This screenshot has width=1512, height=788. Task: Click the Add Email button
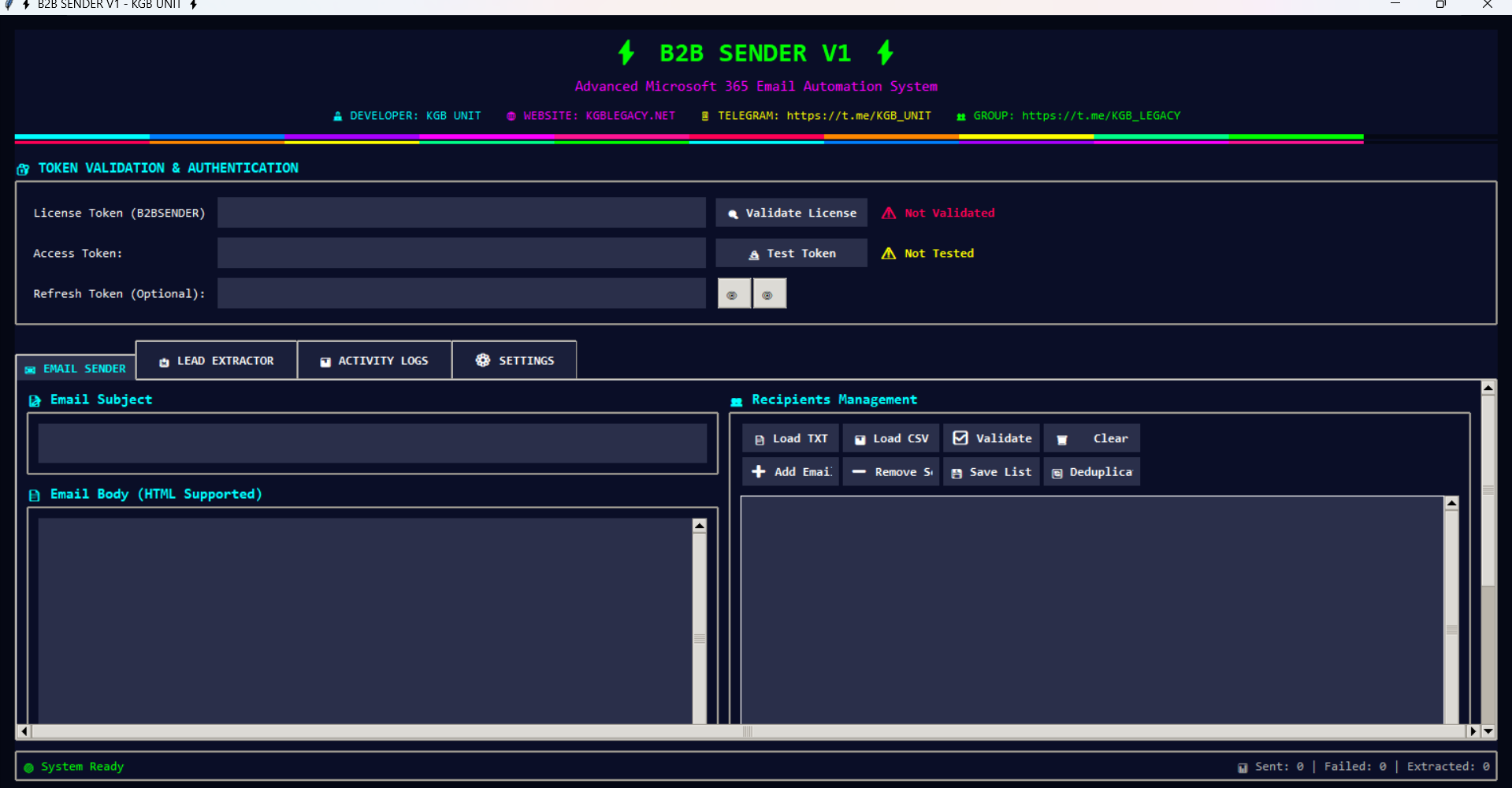click(x=790, y=471)
